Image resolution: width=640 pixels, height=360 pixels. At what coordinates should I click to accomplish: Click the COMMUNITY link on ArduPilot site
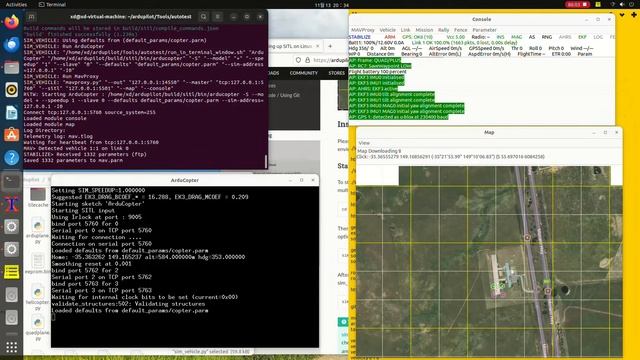click(x=303, y=73)
